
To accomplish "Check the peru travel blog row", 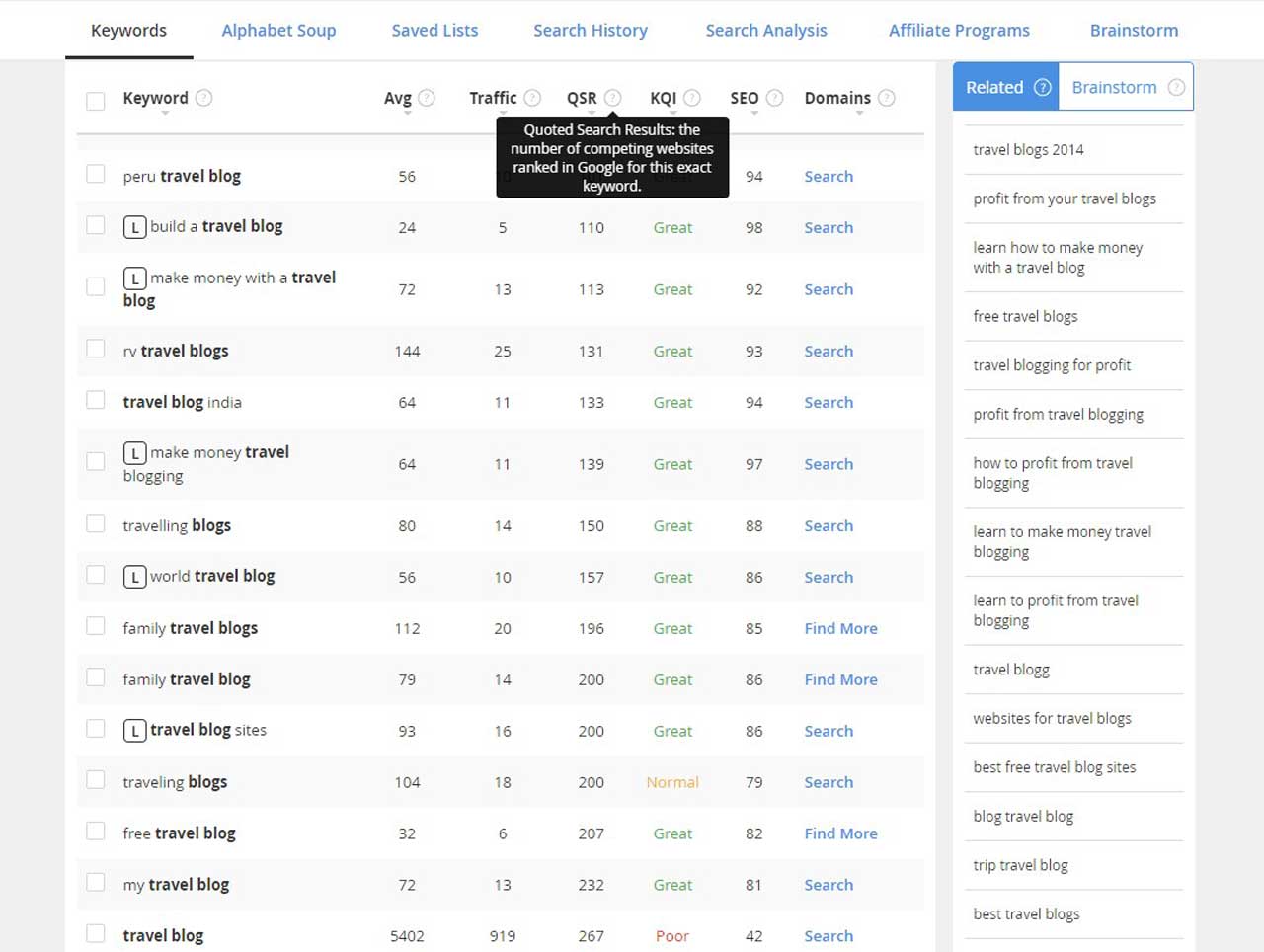I will (x=96, y=174).
